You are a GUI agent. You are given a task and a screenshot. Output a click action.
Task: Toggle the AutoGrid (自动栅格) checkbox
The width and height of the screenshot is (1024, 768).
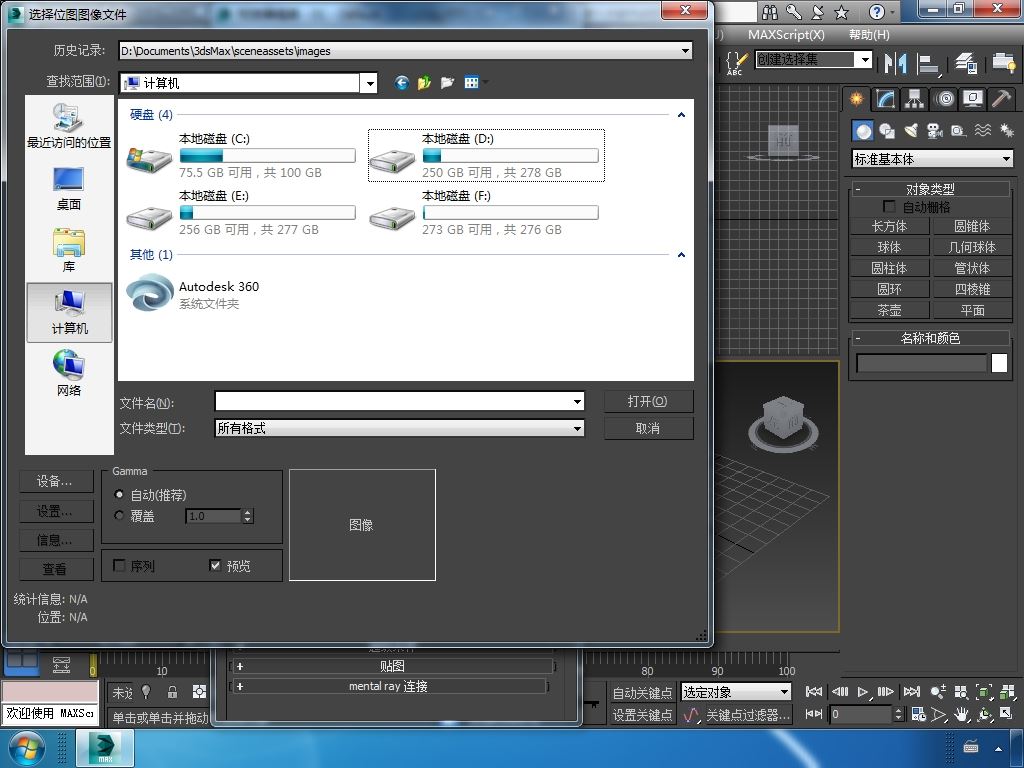(x=889, y=206)
